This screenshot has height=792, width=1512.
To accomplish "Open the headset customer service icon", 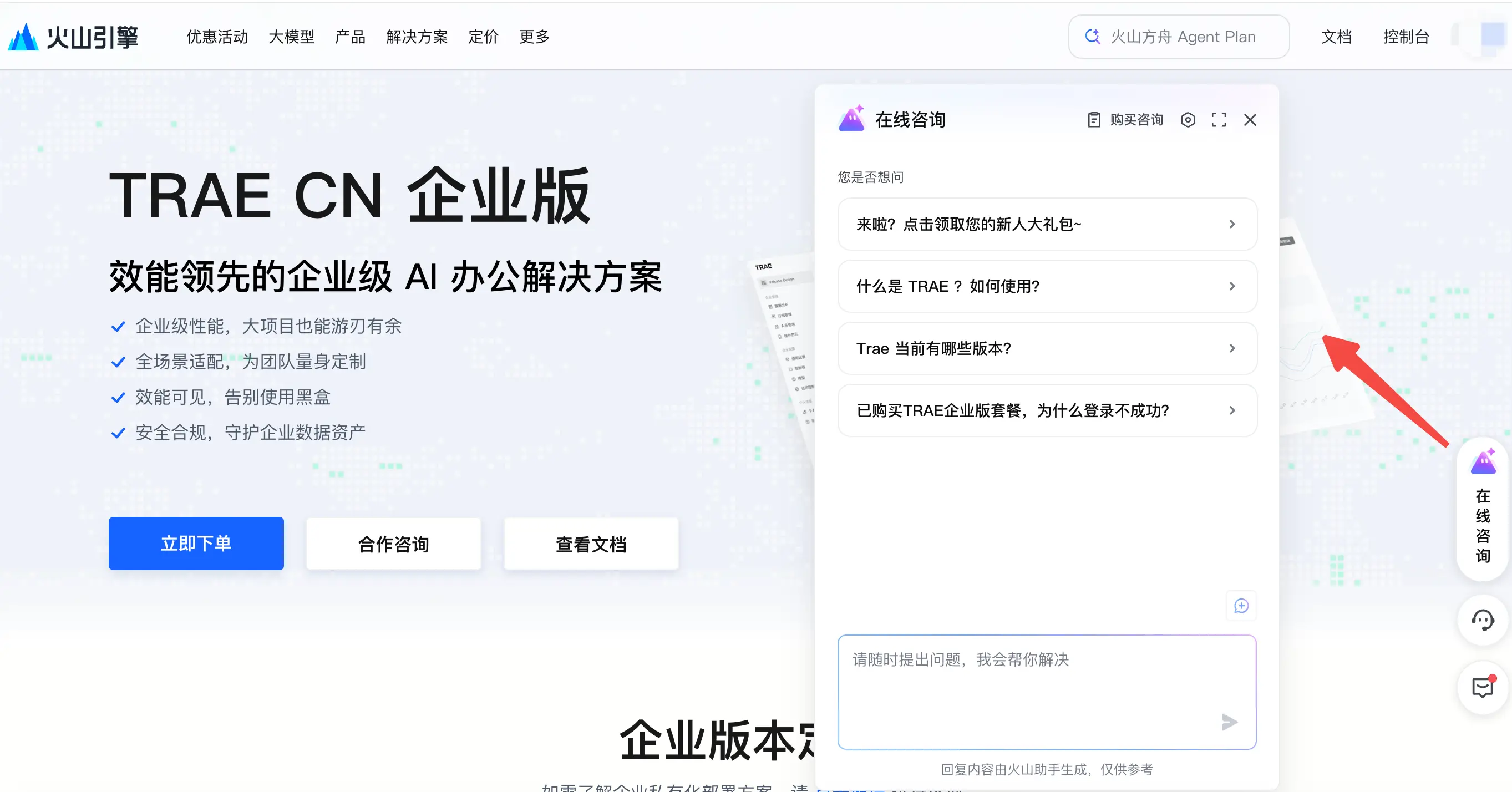I will [x=1483, y=620].
